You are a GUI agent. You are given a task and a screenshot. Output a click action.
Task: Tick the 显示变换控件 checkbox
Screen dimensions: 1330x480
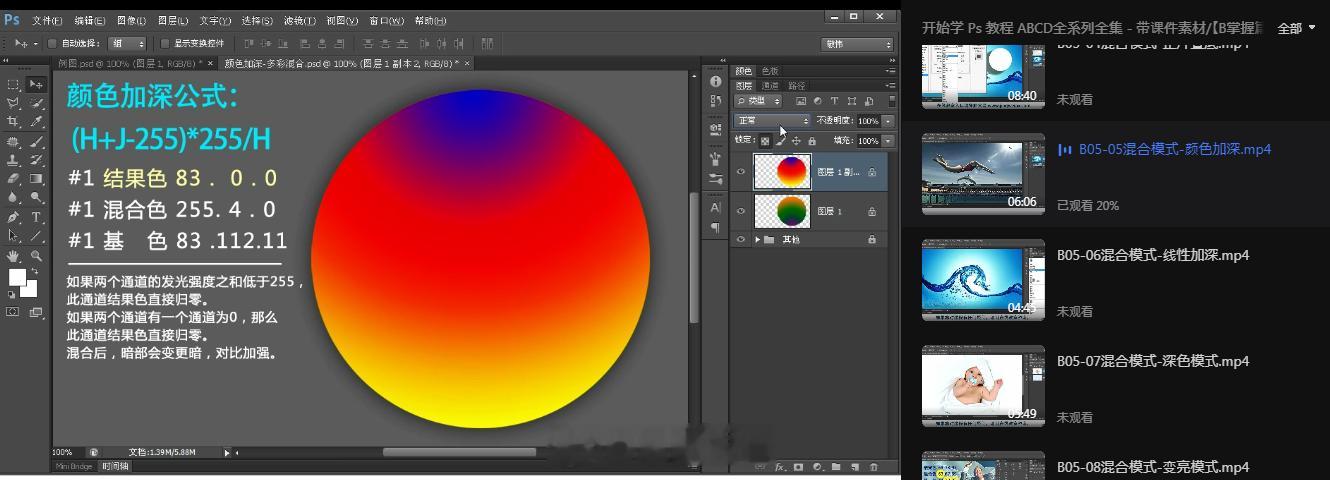click(x=165, y=44)
